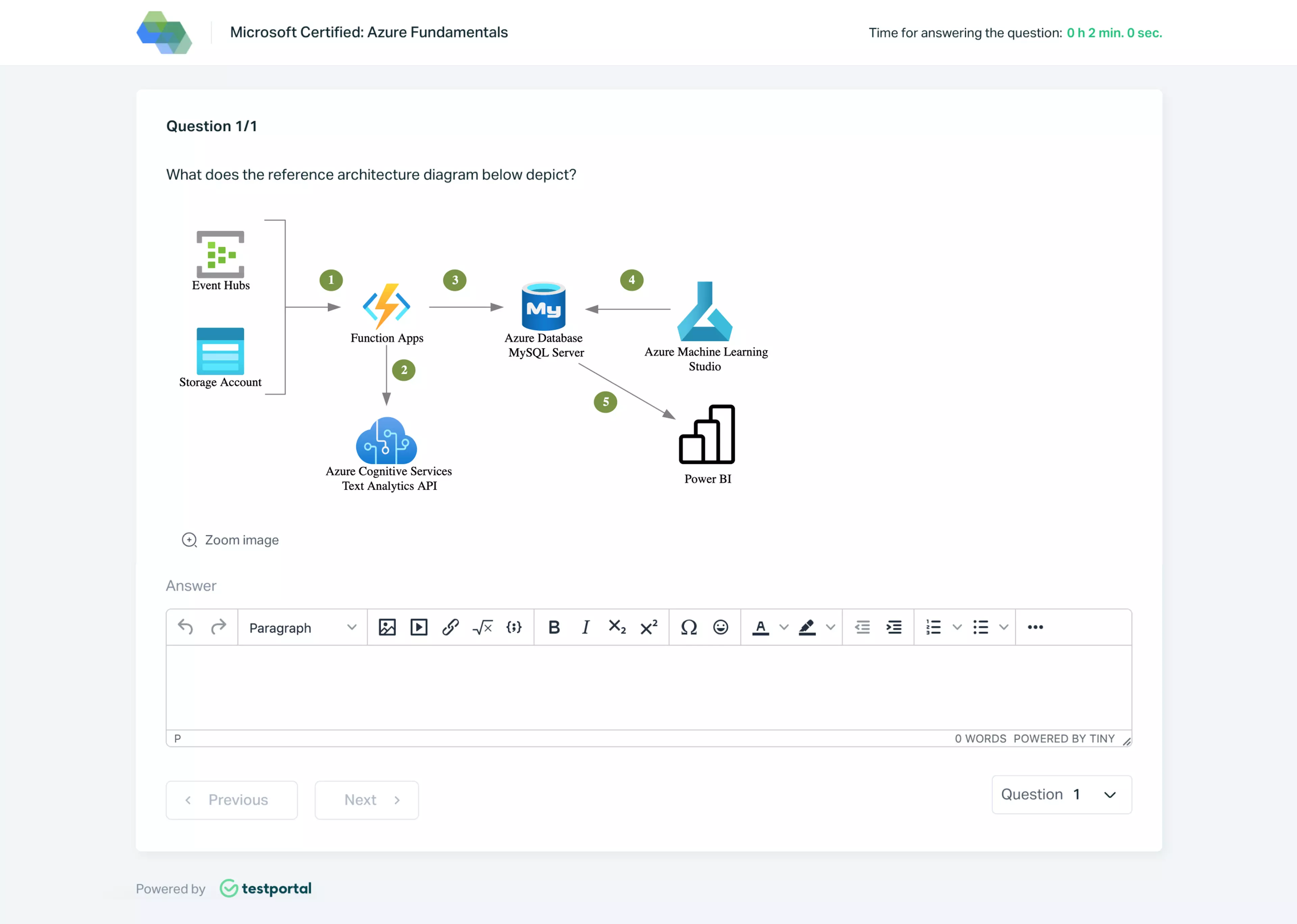Image resolution: width=1297 pixels, height=924 pixels.
Task: Click the 0 WORDS word count
Action: click(x=981, y=739)
